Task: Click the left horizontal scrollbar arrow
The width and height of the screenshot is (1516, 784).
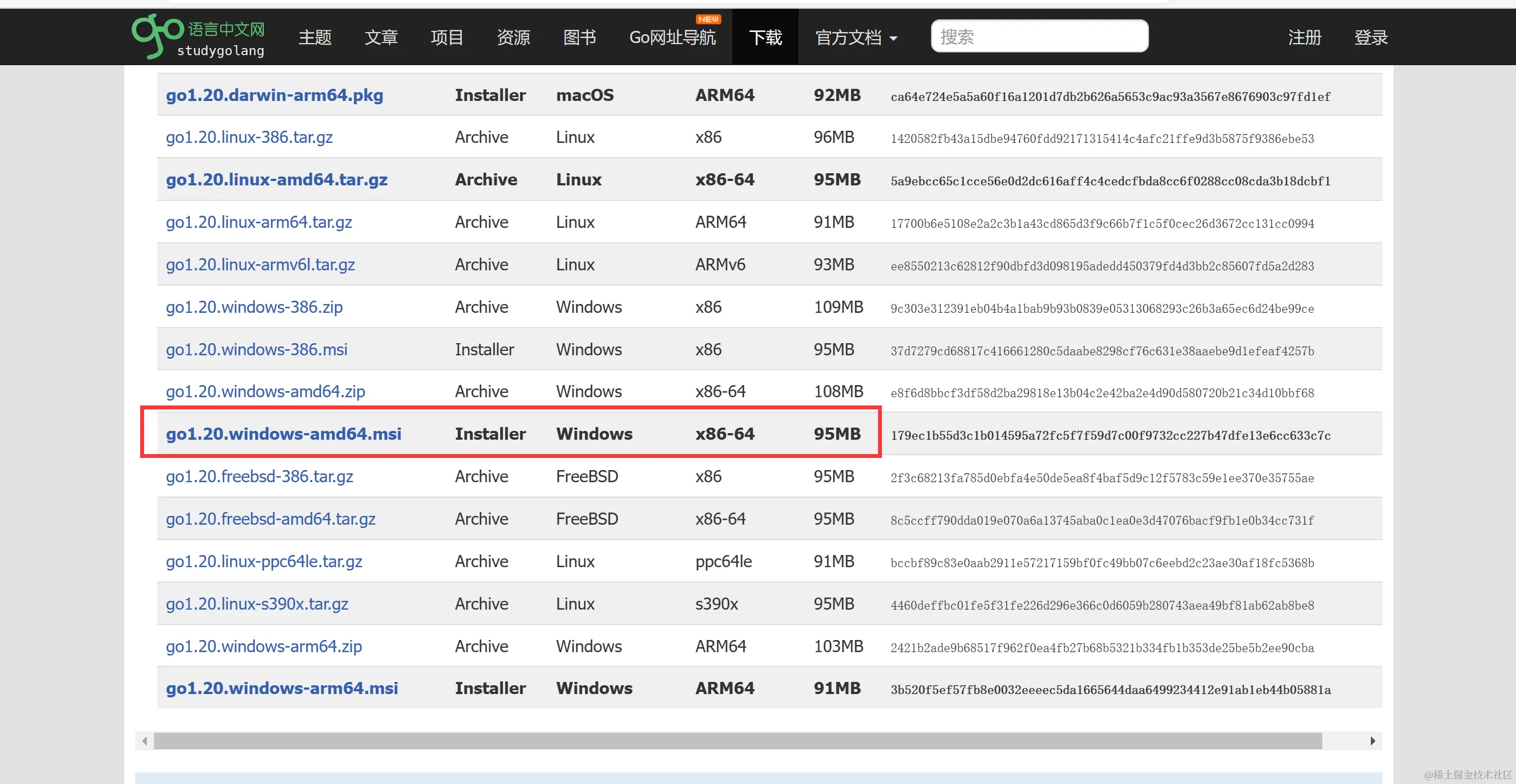Action: (x=145, y=741)
